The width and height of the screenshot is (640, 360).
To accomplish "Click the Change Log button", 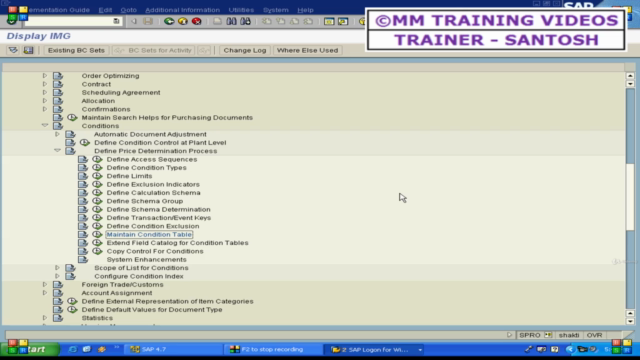I will pos(244,50).
